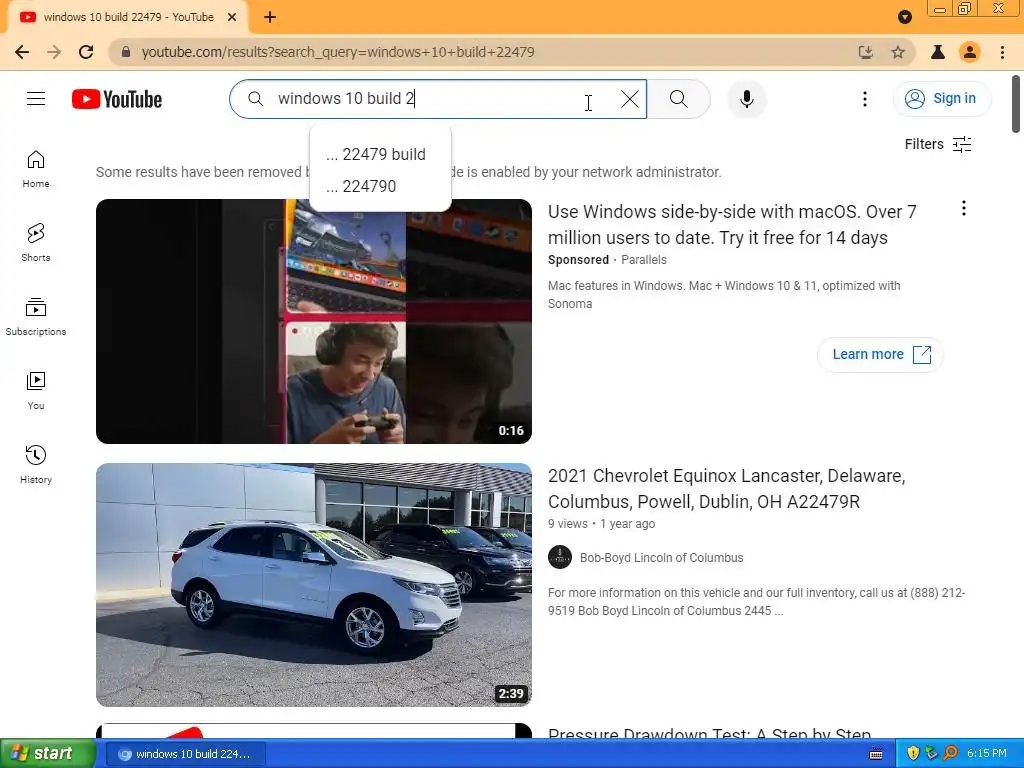Open '2021 Chevrolet Equinox Lancaster' video title
1024x768 pixels.
(727, 488)
